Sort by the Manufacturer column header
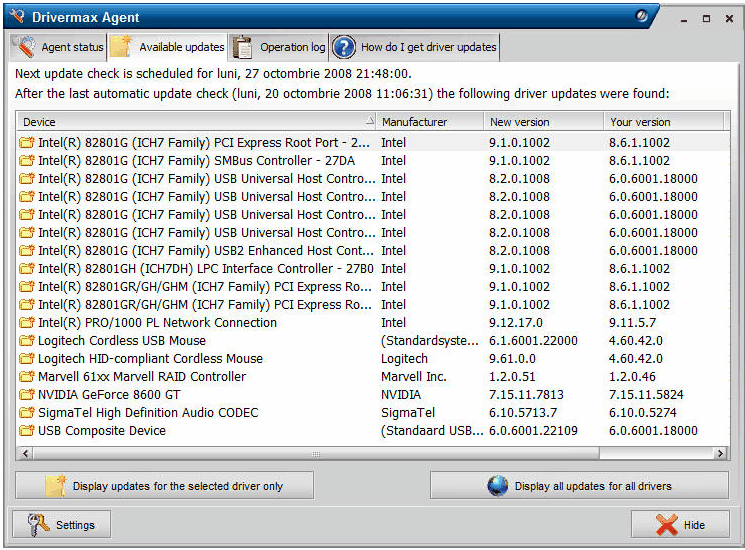 [430, 122]
